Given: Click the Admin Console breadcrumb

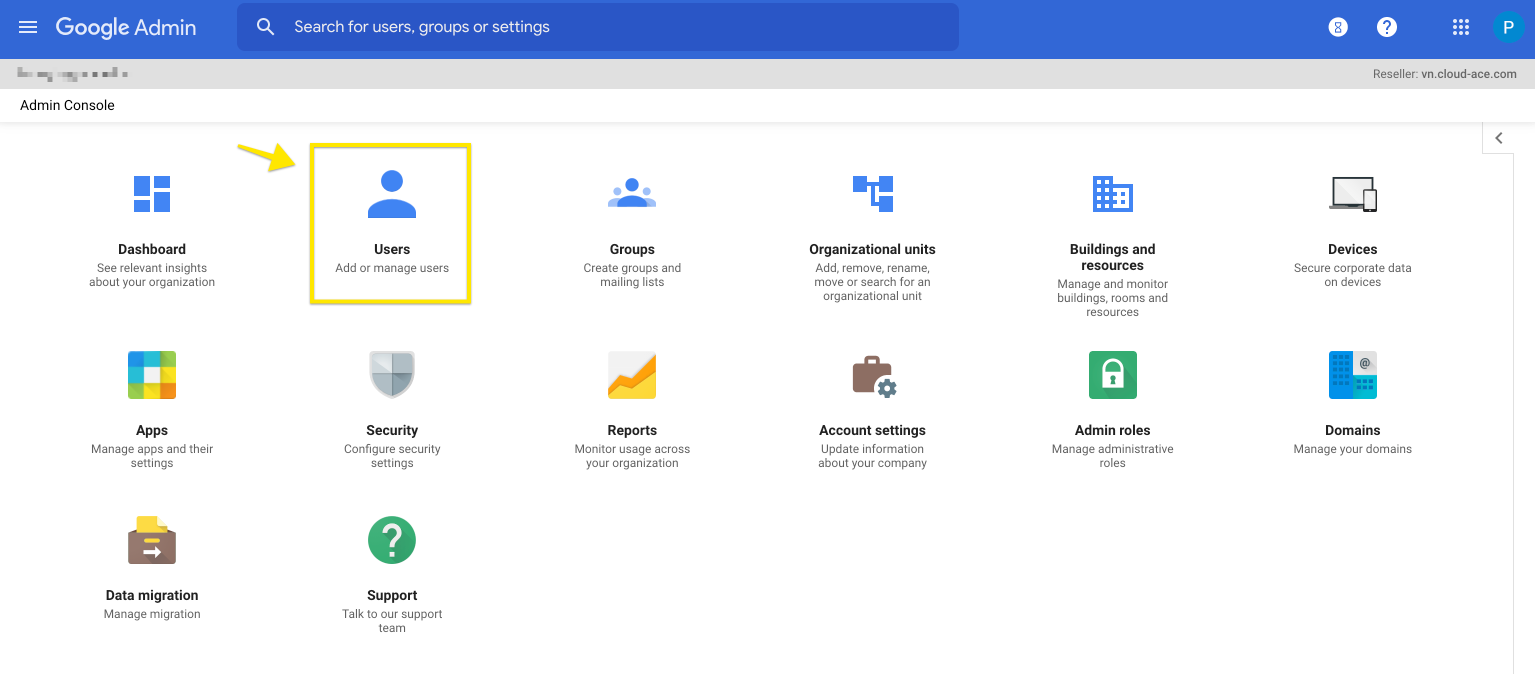Looking at the screenshot, I should click(x=67, y=105).
